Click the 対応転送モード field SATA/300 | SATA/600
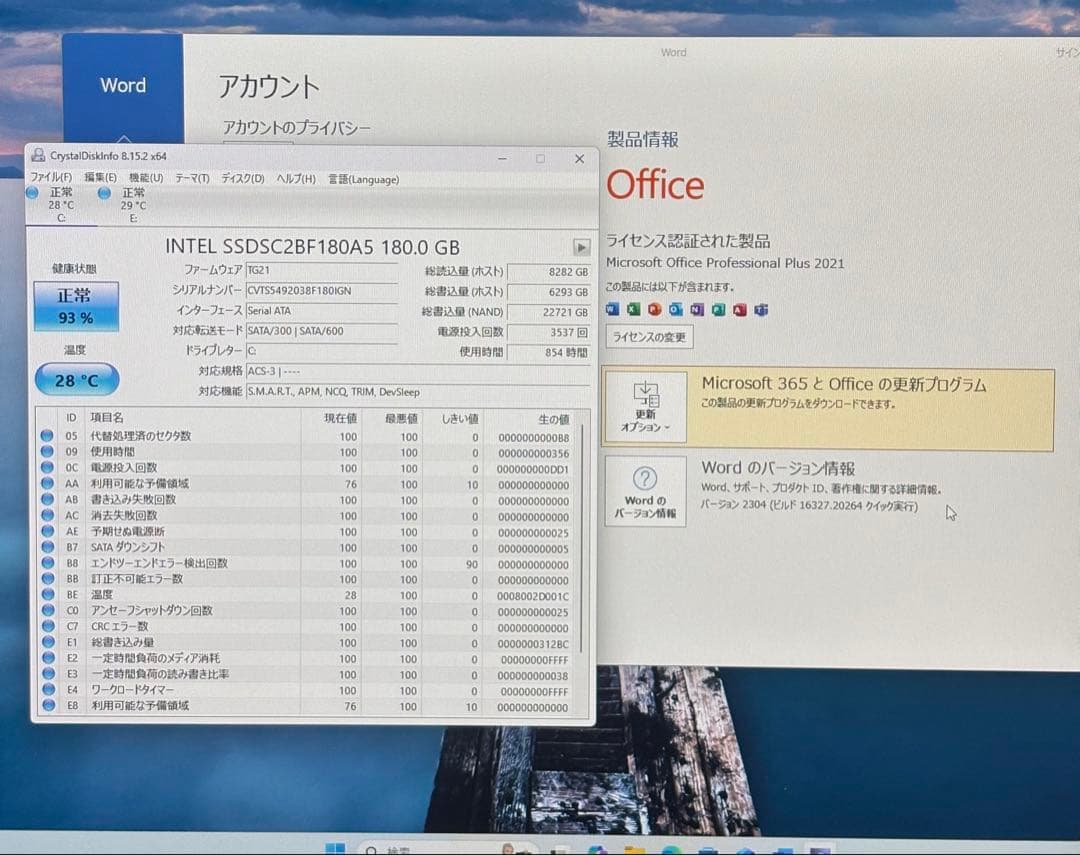1080x855 pixels. click(321, 331)
